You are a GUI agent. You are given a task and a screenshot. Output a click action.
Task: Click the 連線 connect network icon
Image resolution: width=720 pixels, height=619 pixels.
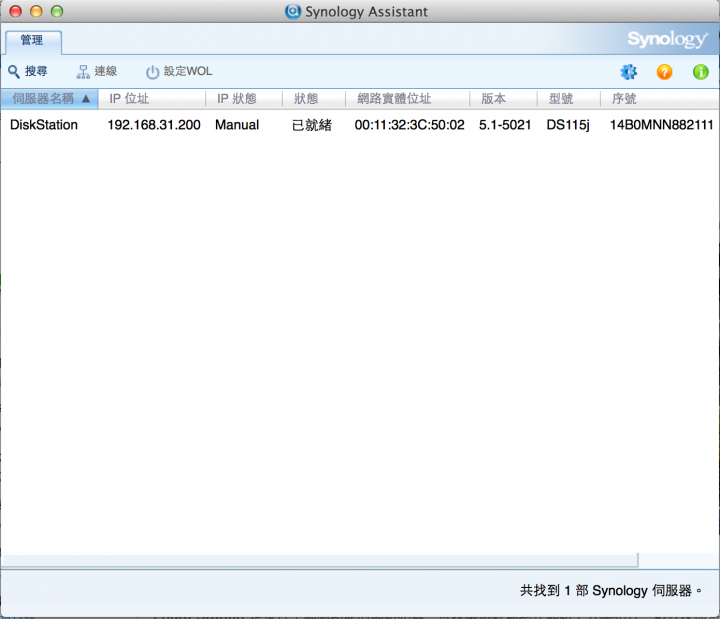pyautogui.click(x=83, y=72)
